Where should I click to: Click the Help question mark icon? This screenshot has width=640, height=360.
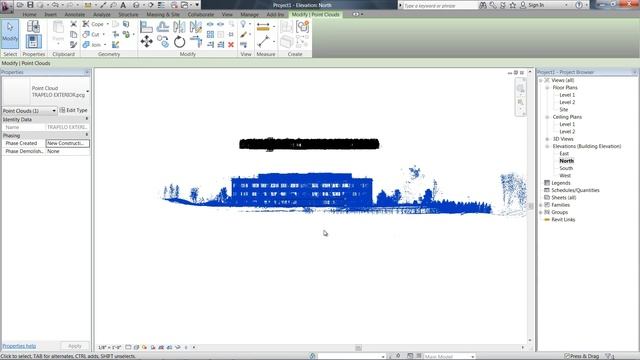pyautogui.click(x=579, y=5)
